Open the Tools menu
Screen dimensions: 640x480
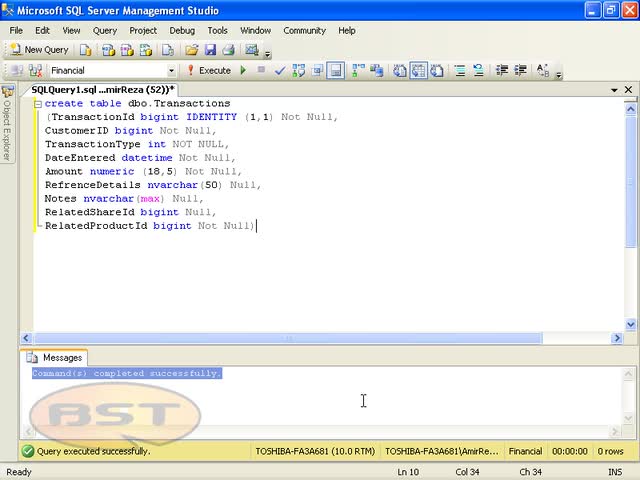[x=218, y=31]
